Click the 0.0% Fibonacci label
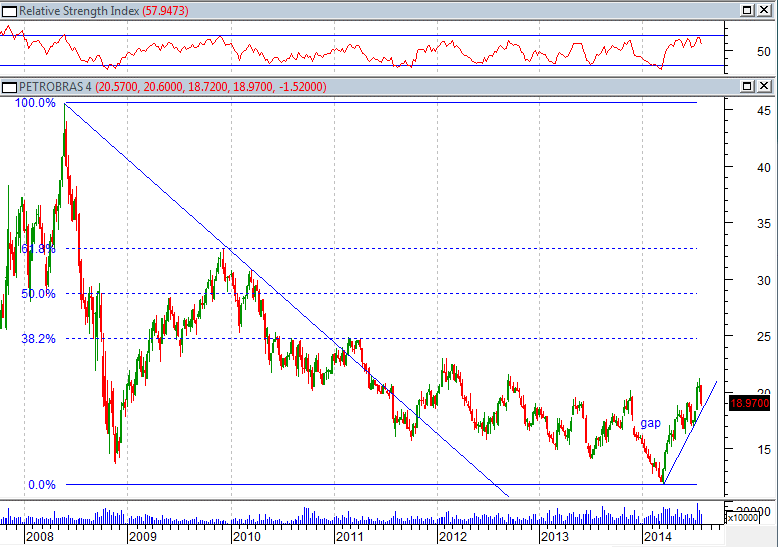The height and width of the screenshot is (547, 778). click(x=42, y=484)
